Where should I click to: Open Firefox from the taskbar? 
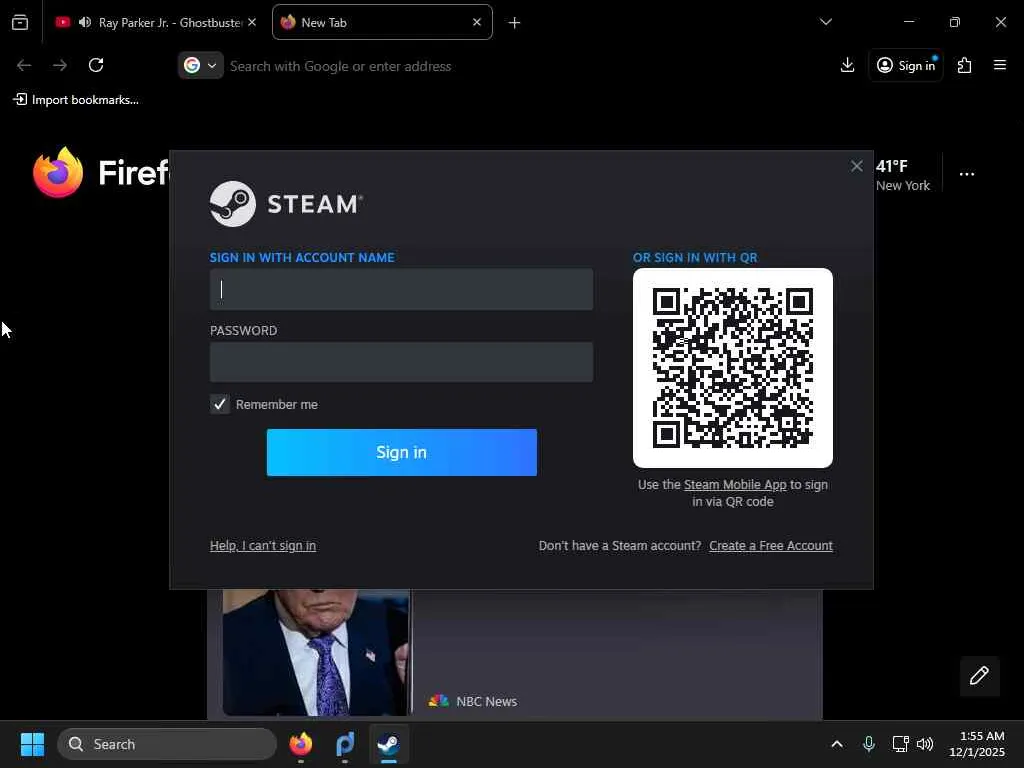(301, 744)
